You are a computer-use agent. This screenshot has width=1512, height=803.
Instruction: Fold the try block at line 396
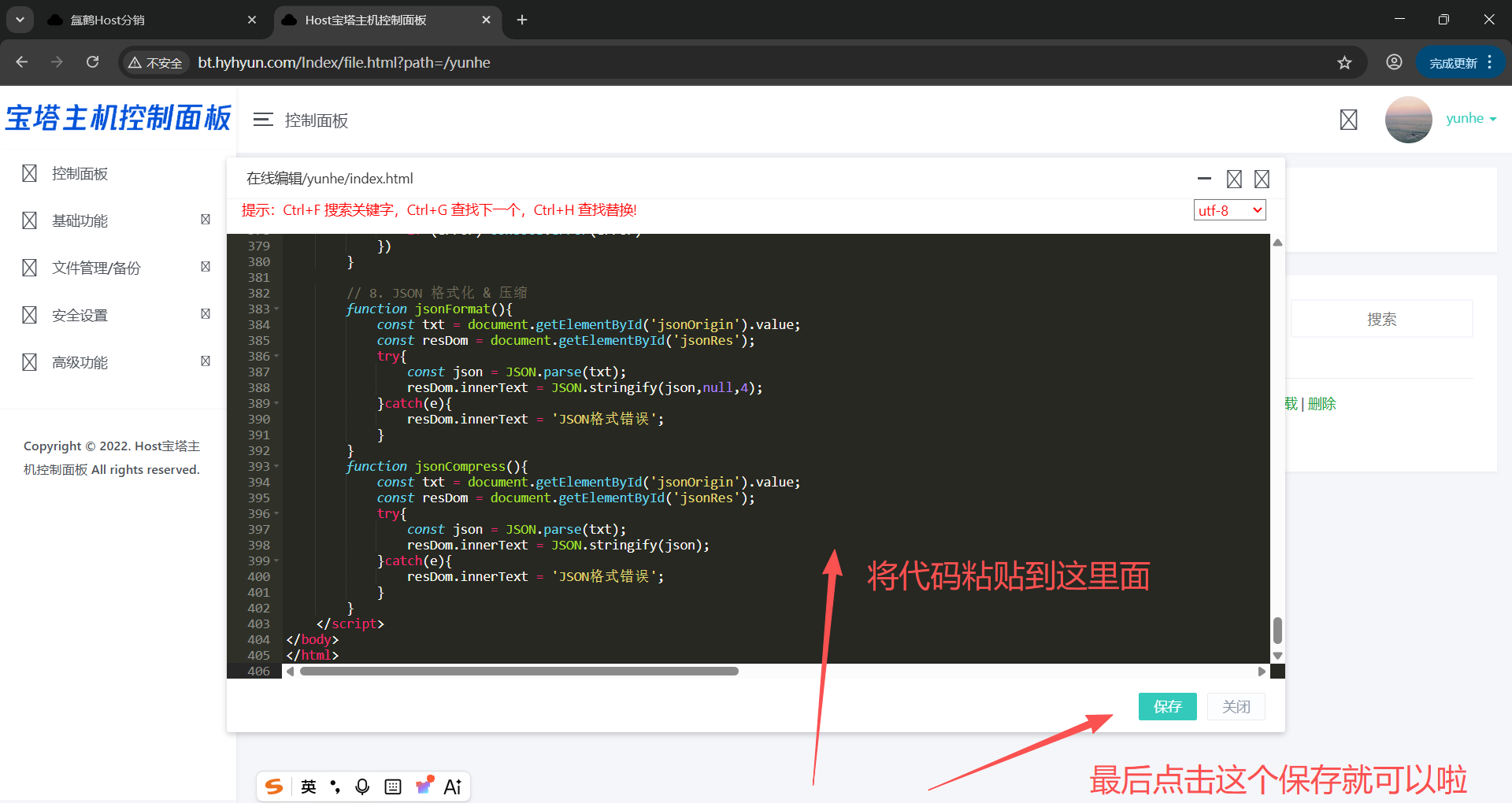[276, 514]
